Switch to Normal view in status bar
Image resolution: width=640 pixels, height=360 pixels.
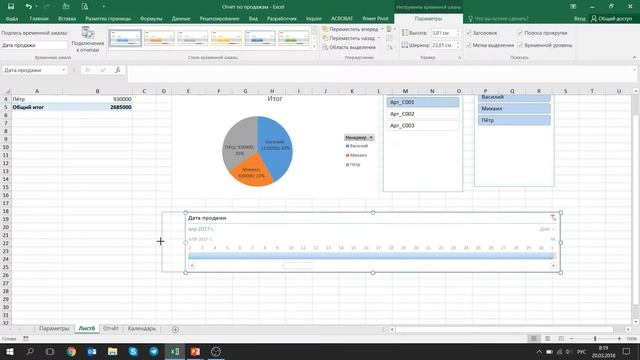[533, 338]
